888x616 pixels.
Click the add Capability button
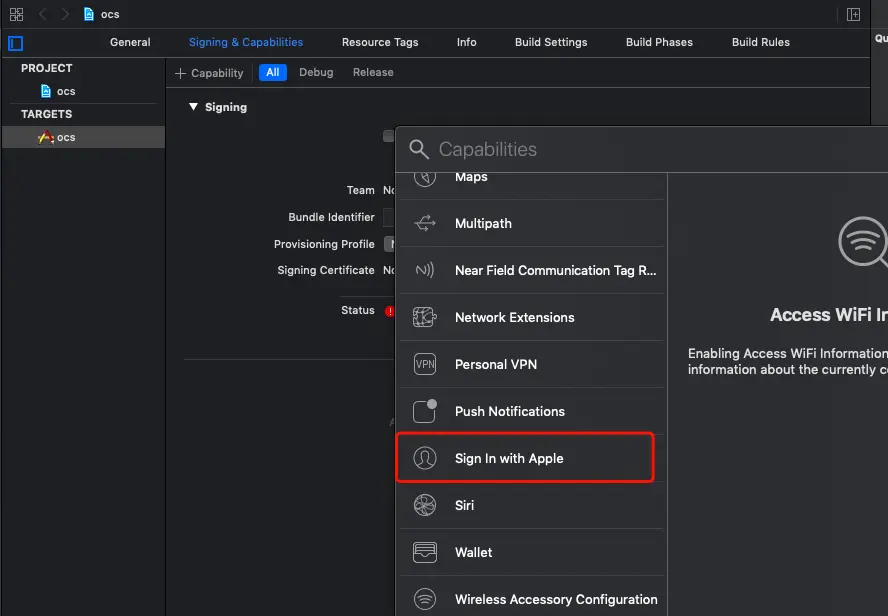pos(209,73)
